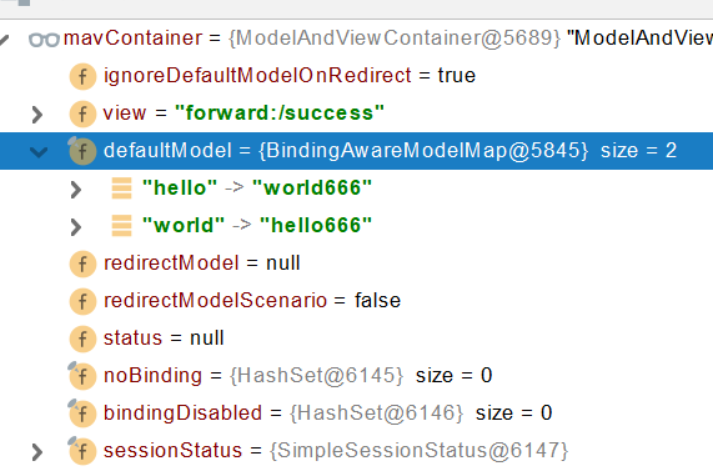The image size is (715, 471).
Task: Click field icon of ignoreDefaultModelOnRedirect
Action: pos(83,76)
